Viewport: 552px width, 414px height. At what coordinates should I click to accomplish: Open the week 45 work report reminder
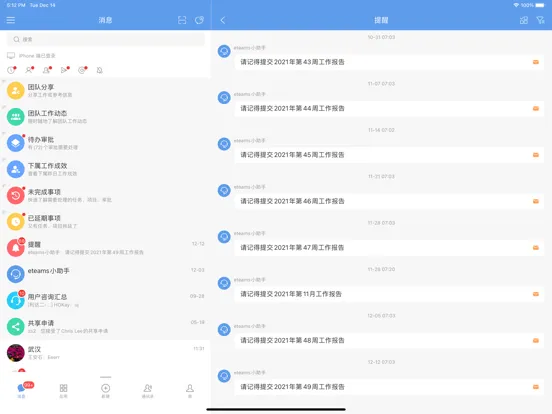point(389,155)
